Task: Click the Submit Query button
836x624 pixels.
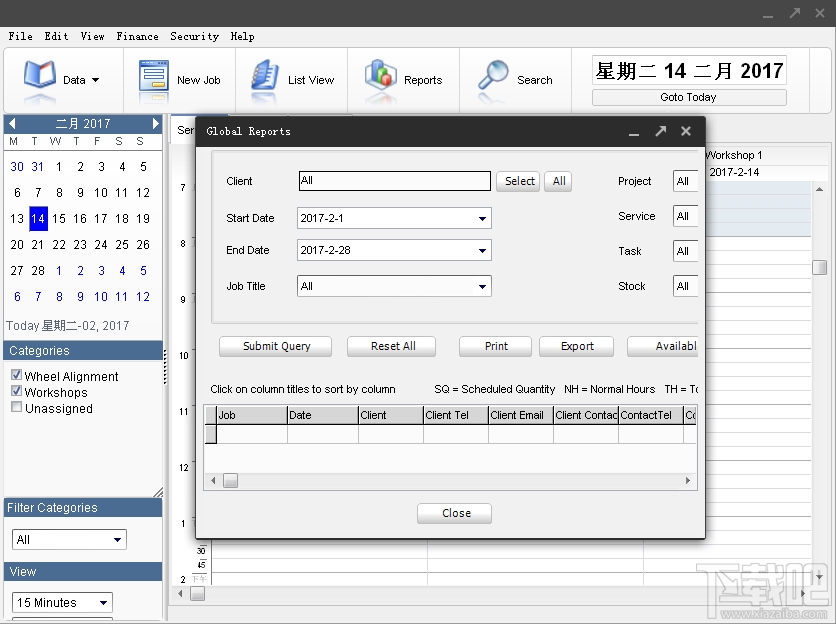Action: coord(274,346)
